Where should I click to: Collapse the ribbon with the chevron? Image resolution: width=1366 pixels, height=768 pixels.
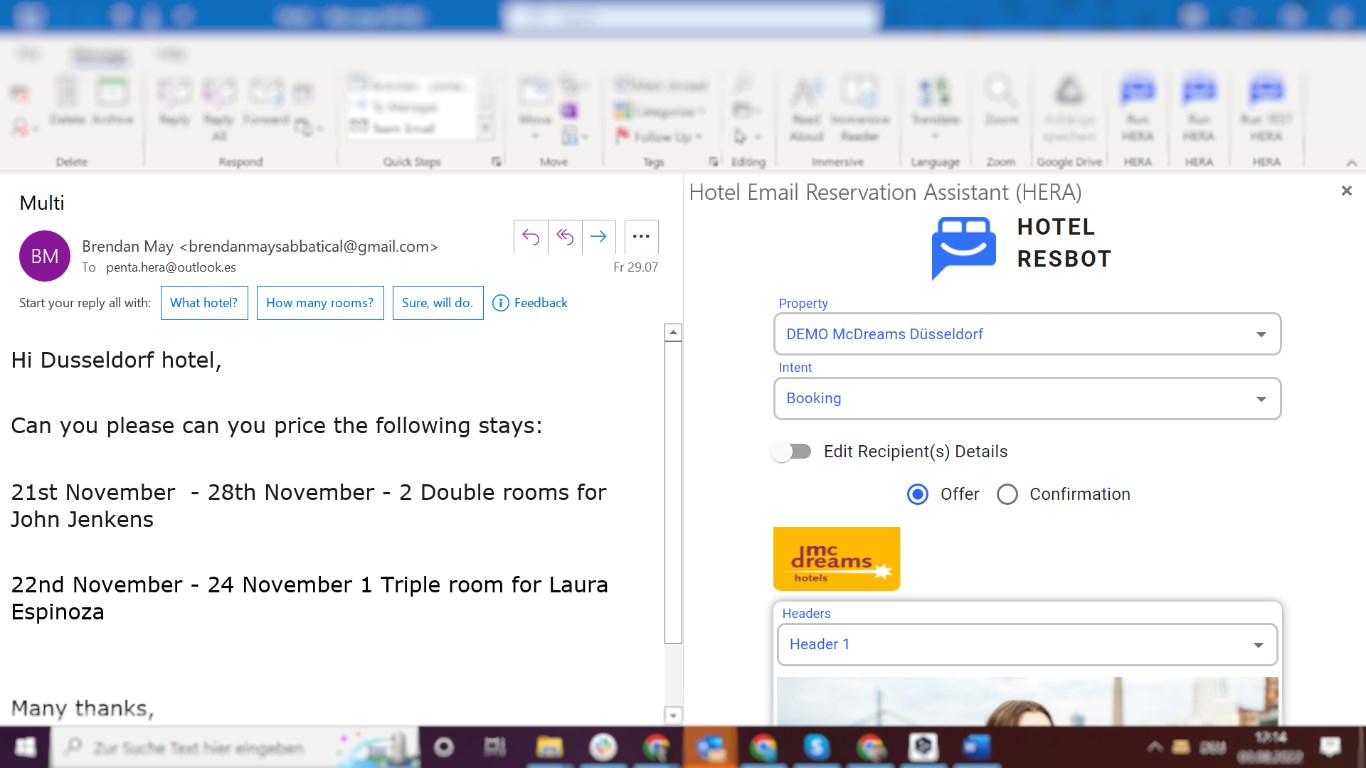(1352, 163)
